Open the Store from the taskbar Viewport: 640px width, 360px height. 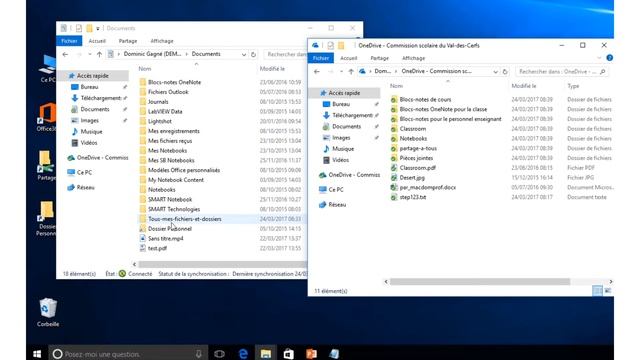tap(289, 353)
